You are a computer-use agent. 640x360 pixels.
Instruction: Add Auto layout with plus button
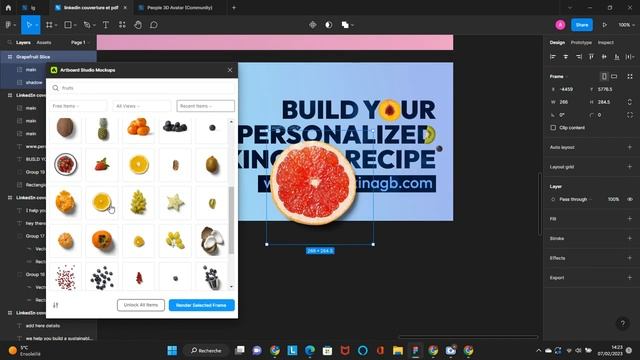pos(629,147)
